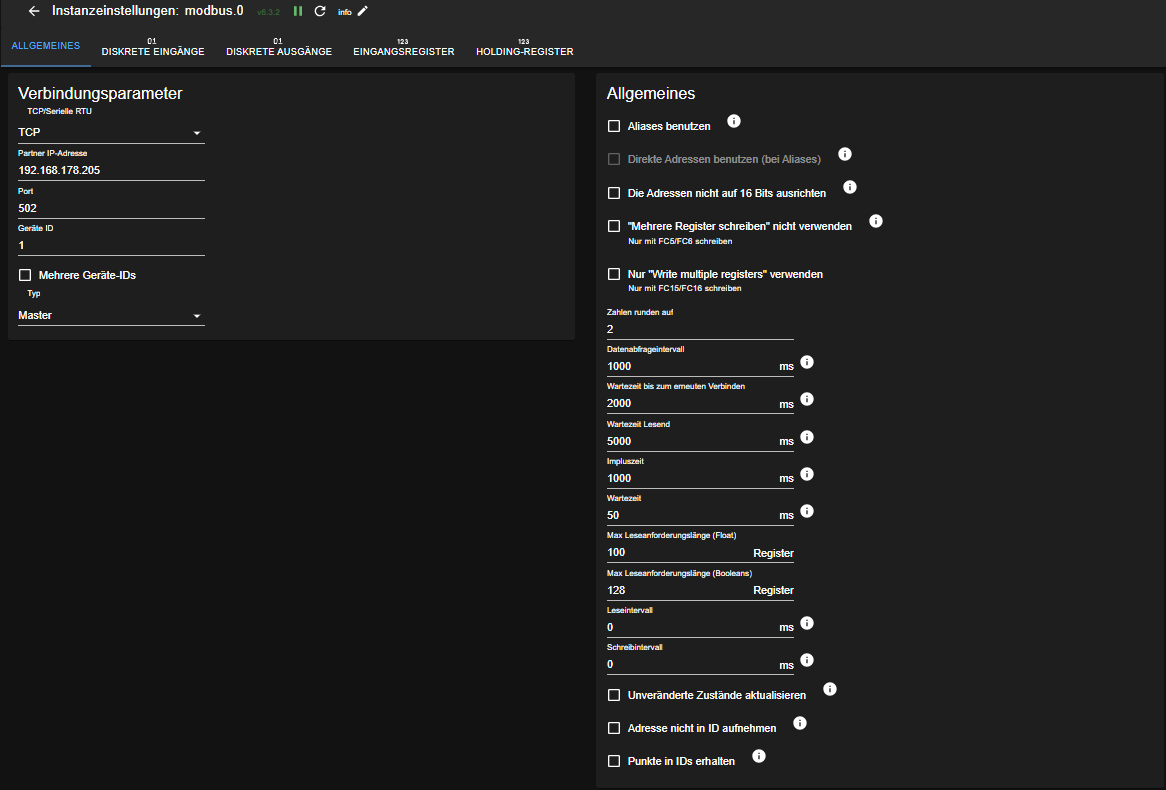The image size is (1166, 790).
Task: Edit instance info with pencil icon
Action: [363, 11]
